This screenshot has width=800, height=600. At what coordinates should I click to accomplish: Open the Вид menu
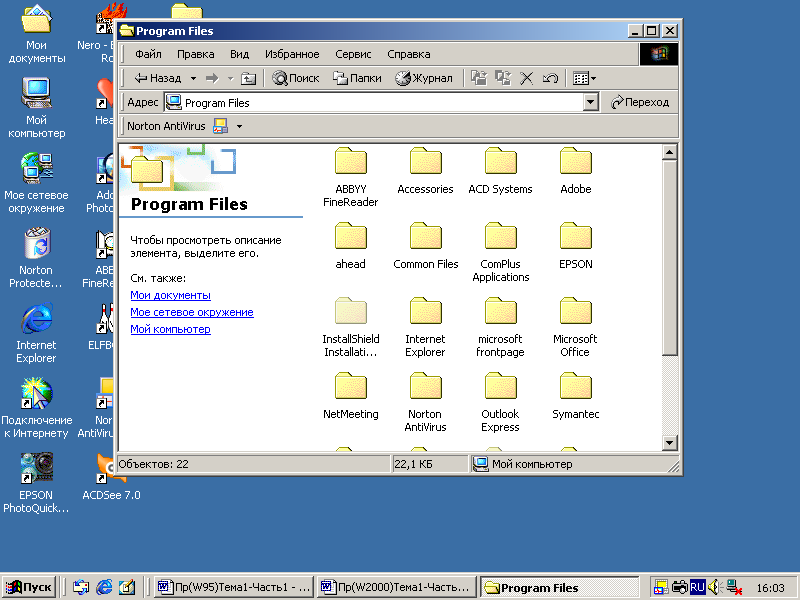(239, 54)
